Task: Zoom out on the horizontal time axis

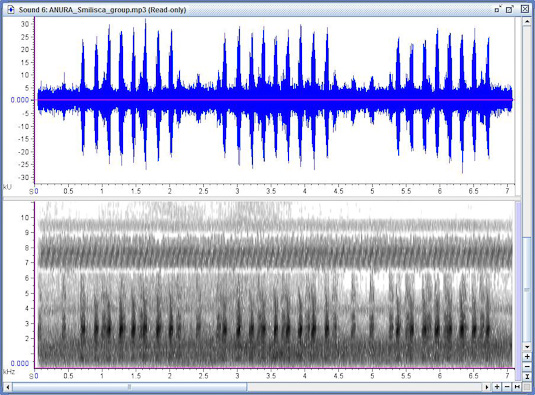Action: pyautogui.click(x=507, y=387)
